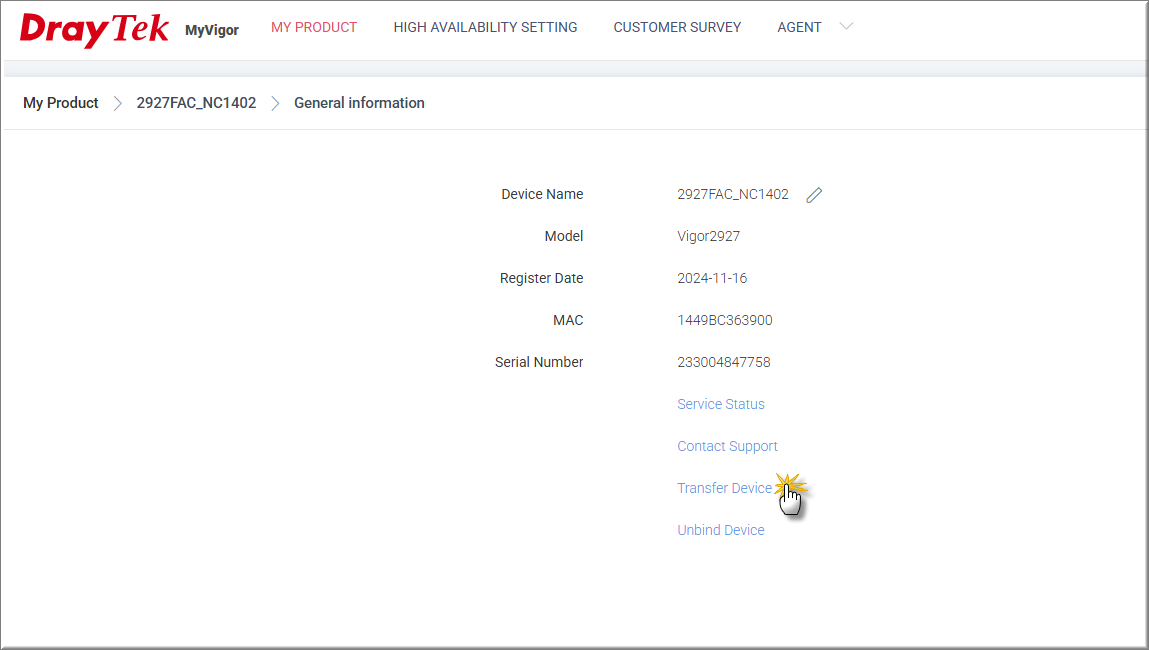Select model value Vigor2927
1149x650 pixels.
709,236
